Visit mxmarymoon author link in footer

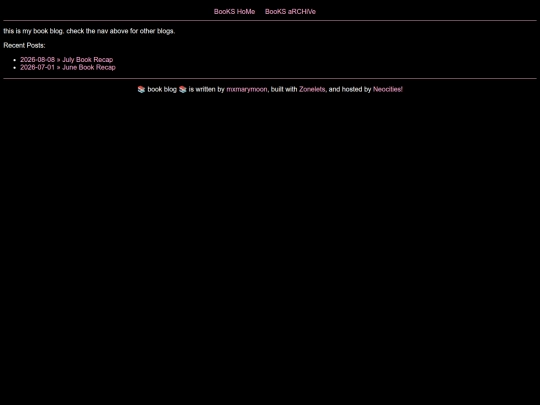(247, 90)
